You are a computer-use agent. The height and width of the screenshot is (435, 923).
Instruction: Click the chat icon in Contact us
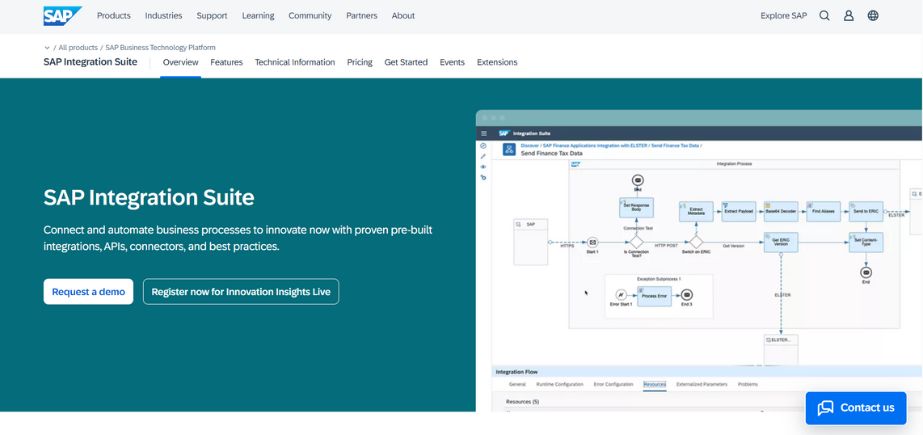coord(825,408)
